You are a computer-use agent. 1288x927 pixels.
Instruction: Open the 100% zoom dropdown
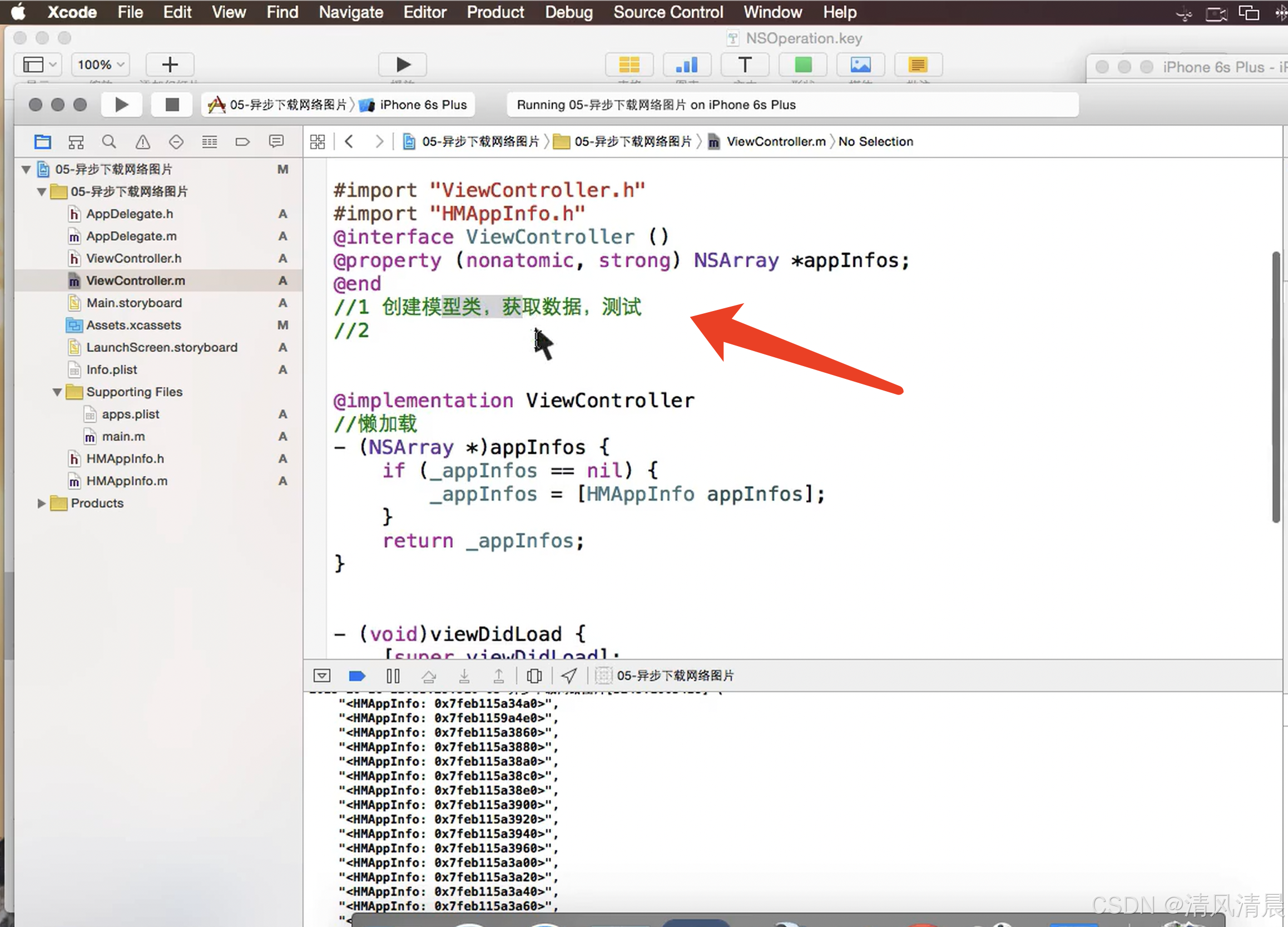pos(101,65)
